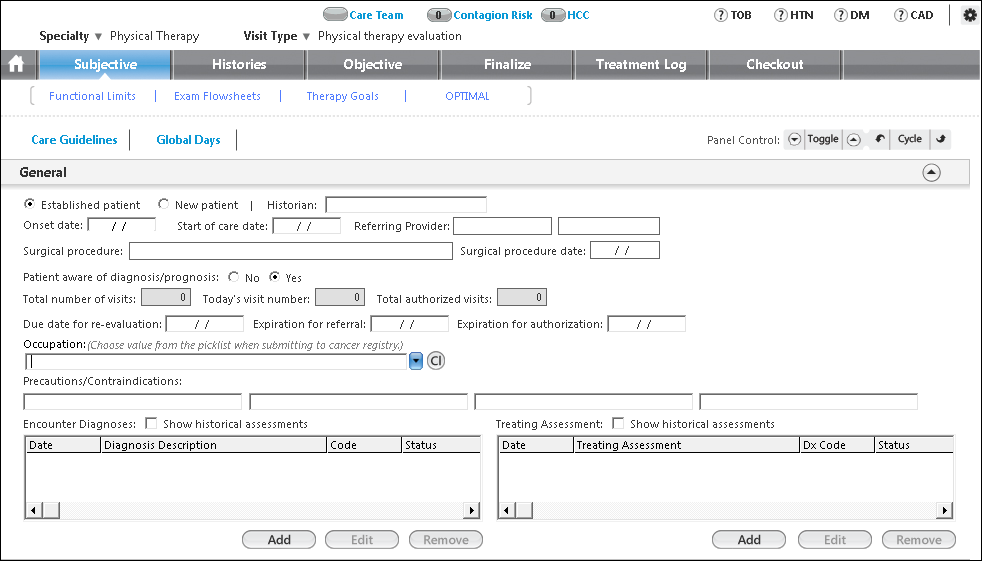The height and width of the screenshot is (561, 982).
Task: Open the Visit Type dropdown arrow
Action: pos(306,36)
